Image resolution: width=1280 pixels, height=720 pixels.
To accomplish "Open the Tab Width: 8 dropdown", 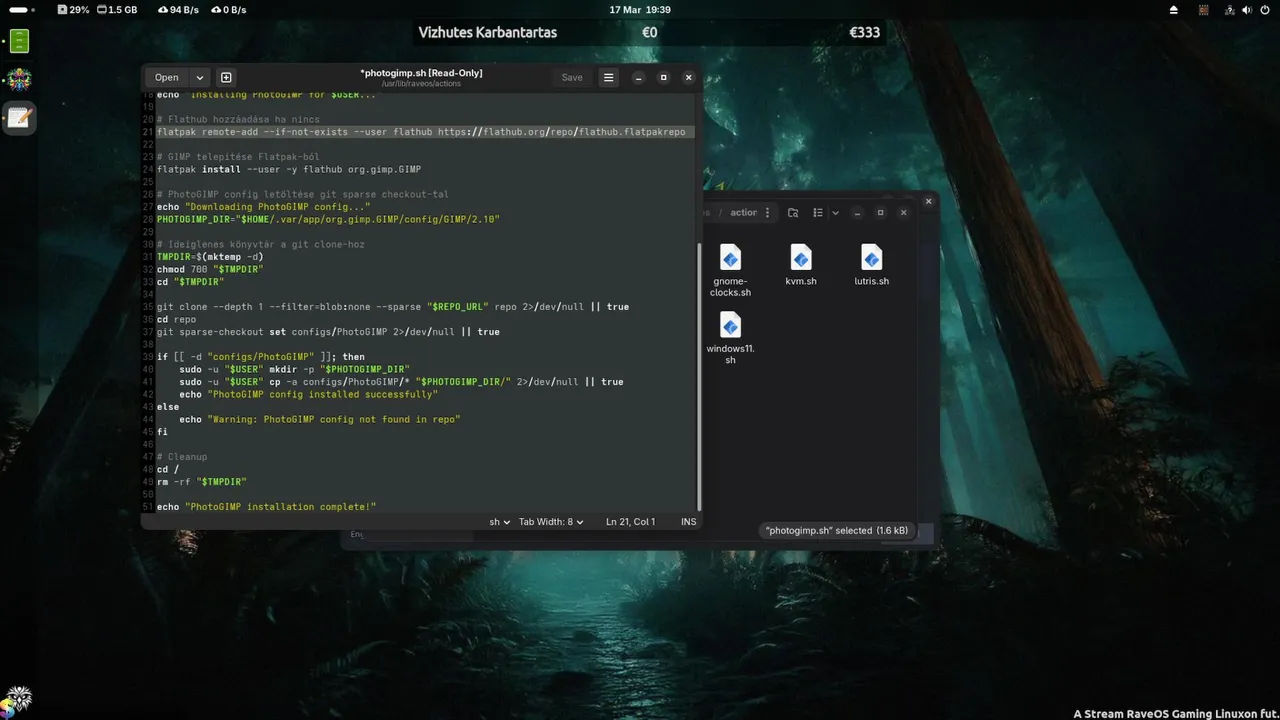I will [x=551, y=522].
